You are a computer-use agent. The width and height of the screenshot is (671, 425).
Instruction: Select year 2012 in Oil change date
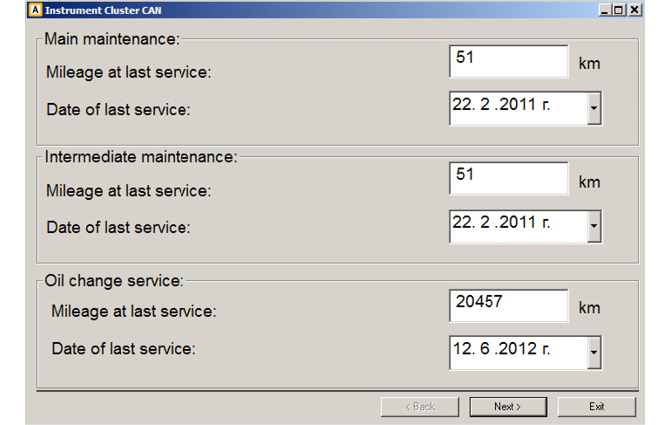click(x=516, y=349)
